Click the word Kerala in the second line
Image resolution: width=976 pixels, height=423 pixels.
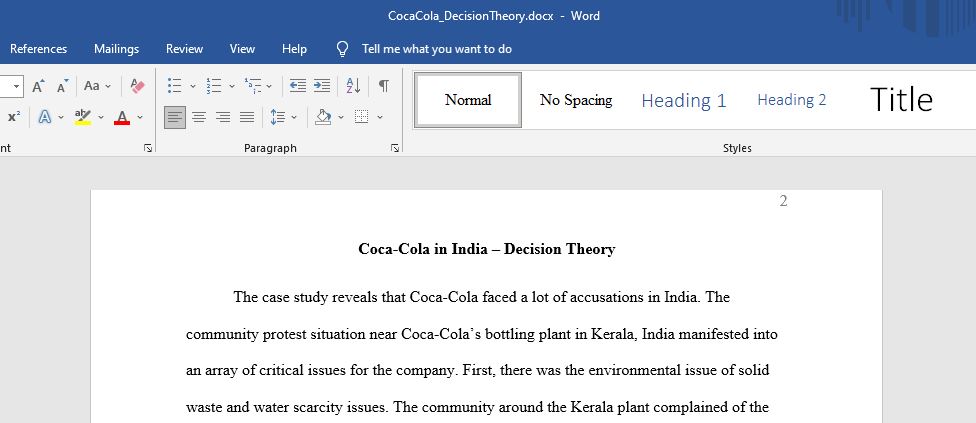612,334
